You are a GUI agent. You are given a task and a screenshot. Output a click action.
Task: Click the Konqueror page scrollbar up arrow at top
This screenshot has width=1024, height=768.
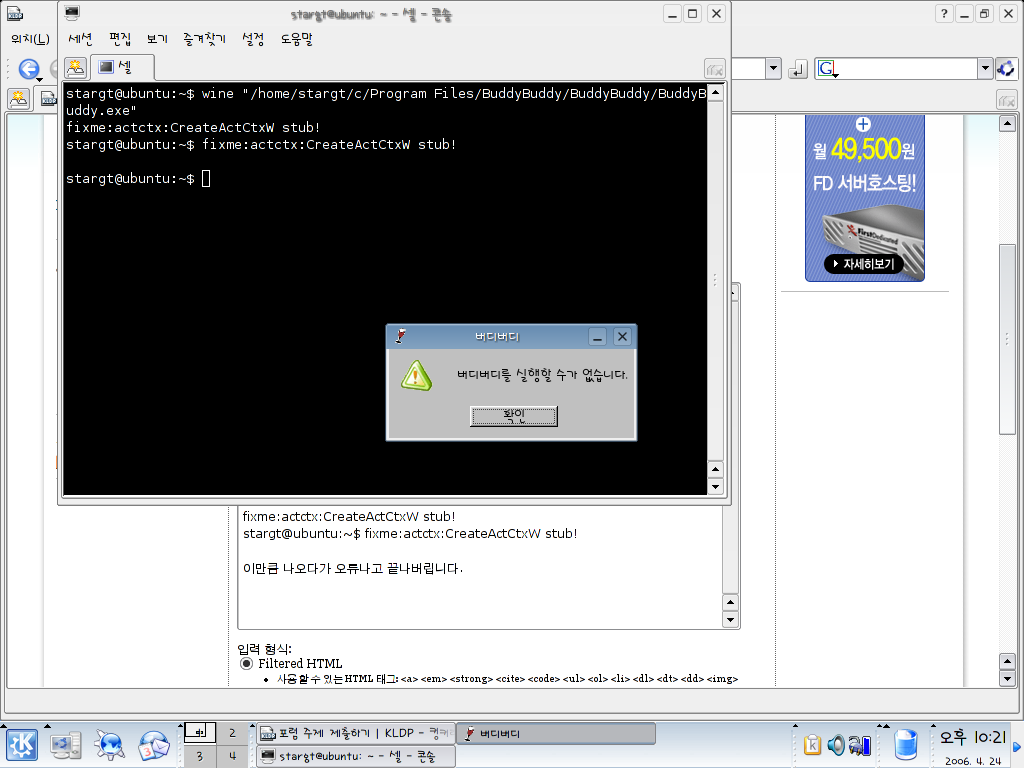[1007, 123]
